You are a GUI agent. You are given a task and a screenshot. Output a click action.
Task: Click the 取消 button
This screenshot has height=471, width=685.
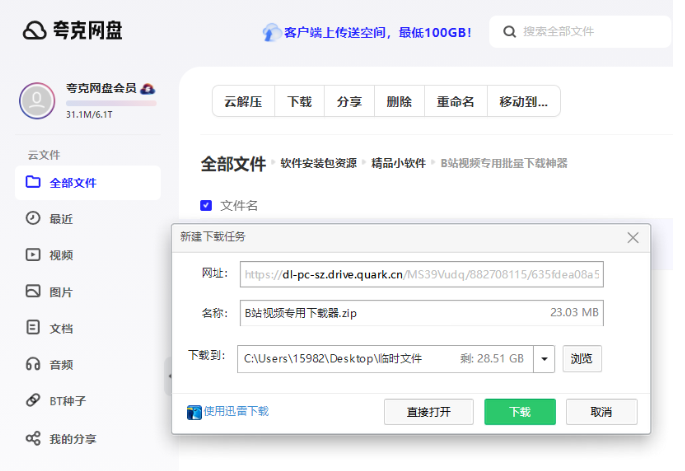(602, 412)
